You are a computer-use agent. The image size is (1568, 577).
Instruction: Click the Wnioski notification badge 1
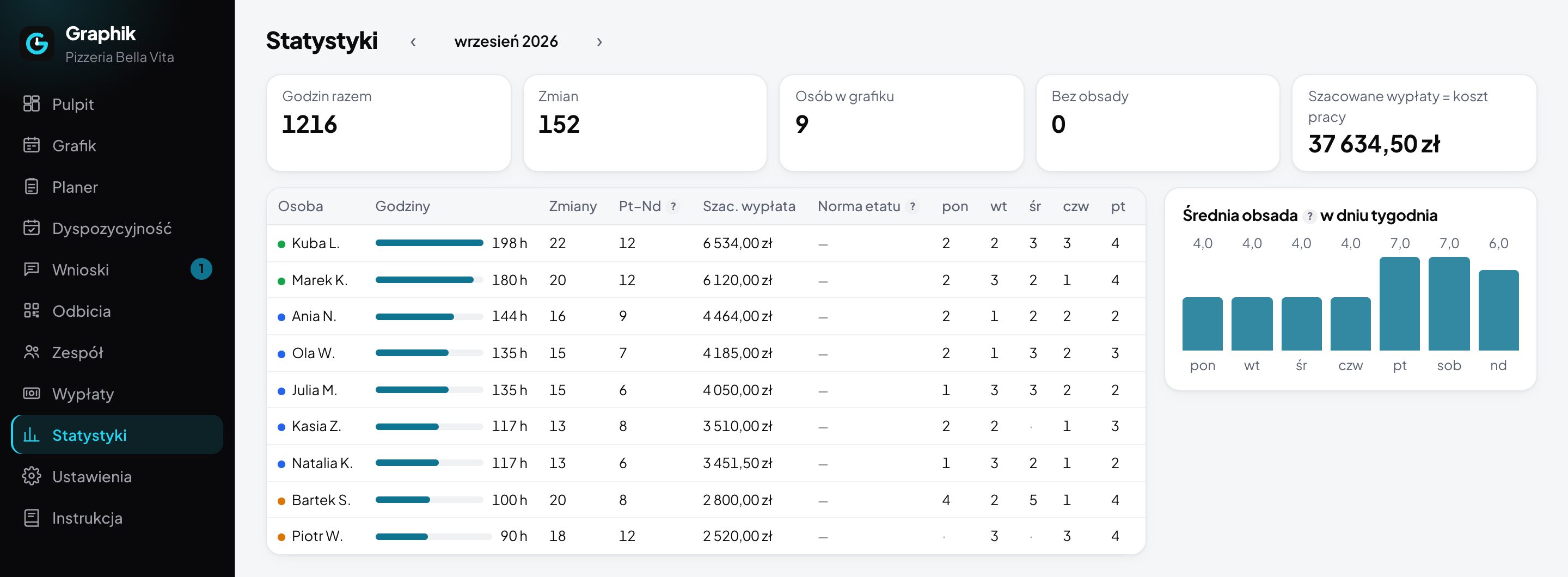coord(201,269)
